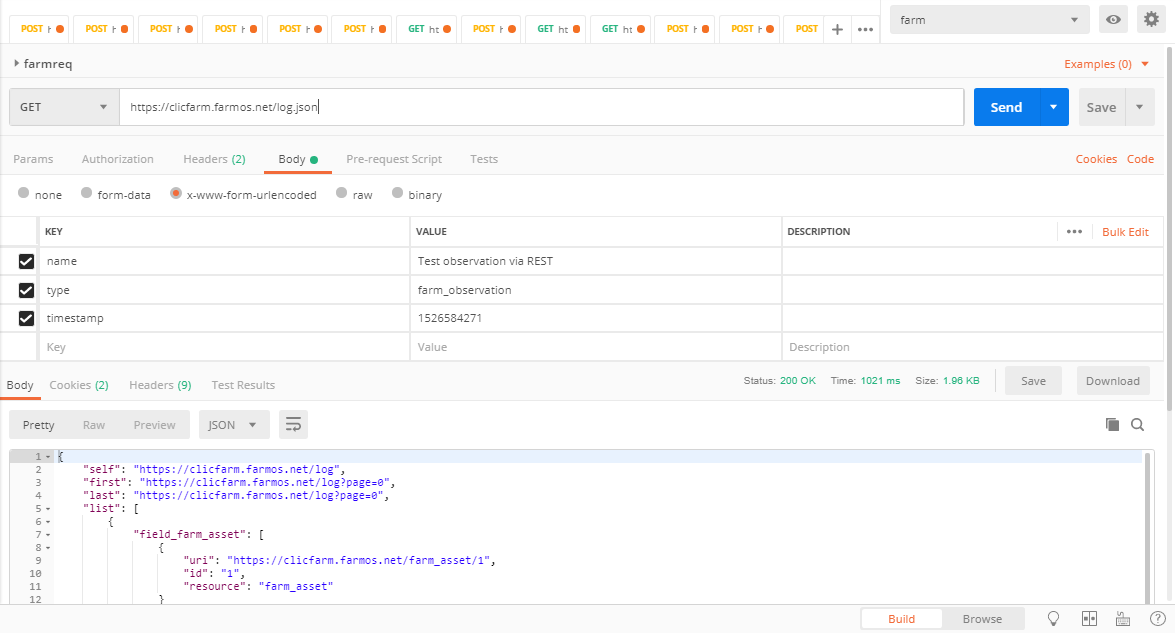This screenshot has height=633, width=1175.
Task: Open the Bulk Edit link
Action: pos(1125,232)
